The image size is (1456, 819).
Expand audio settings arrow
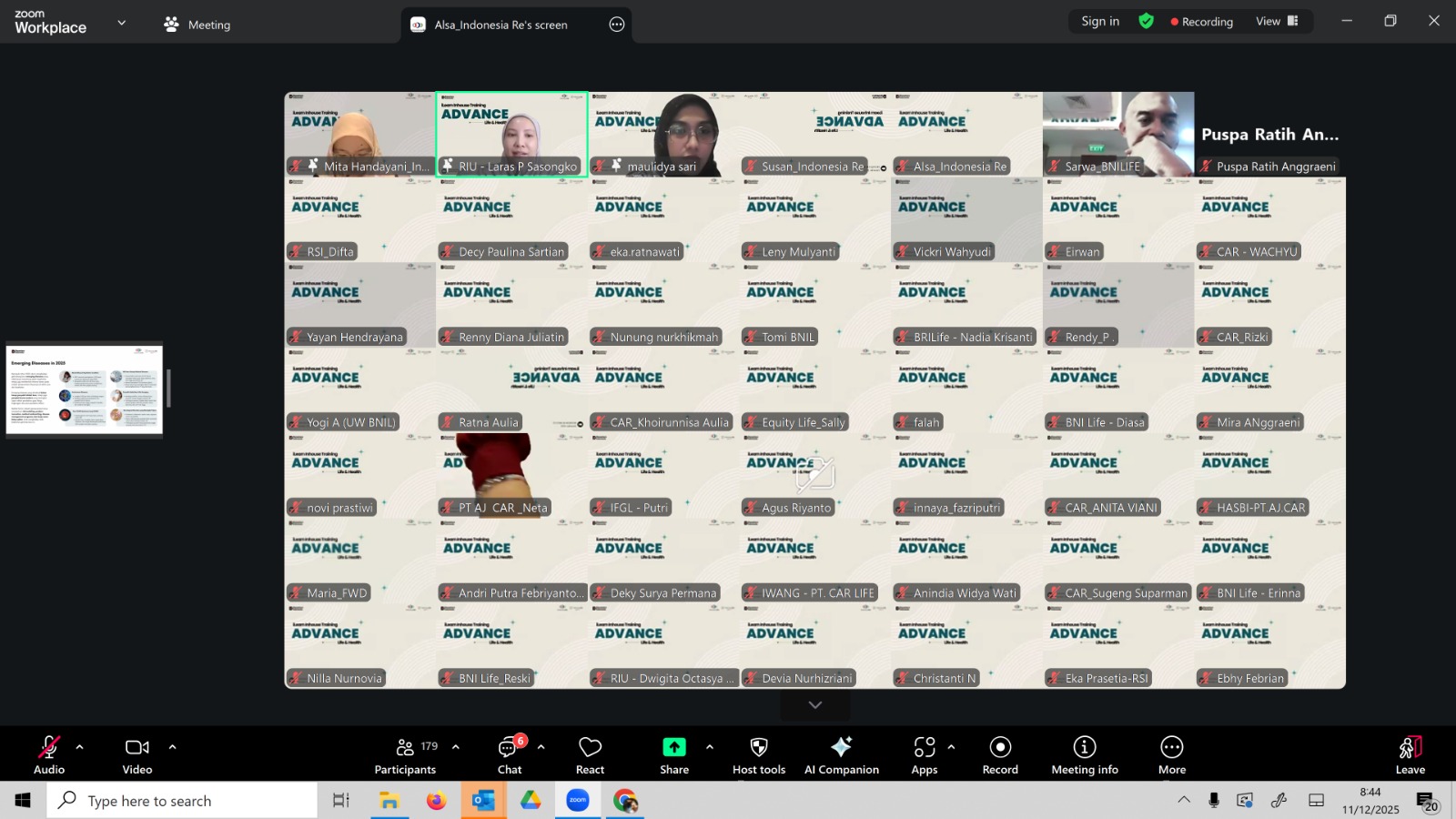(x=80, y=747)
